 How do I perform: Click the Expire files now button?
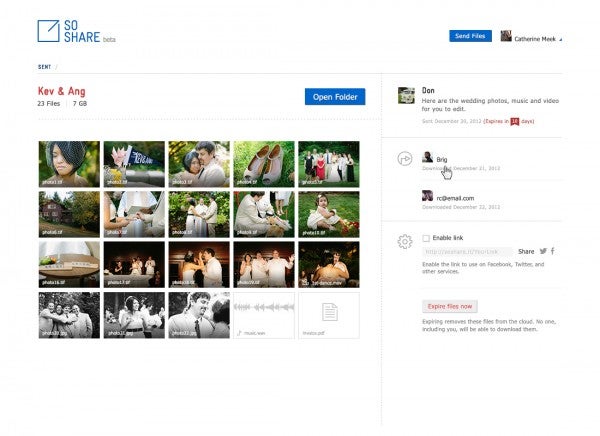tap(449, 305)
